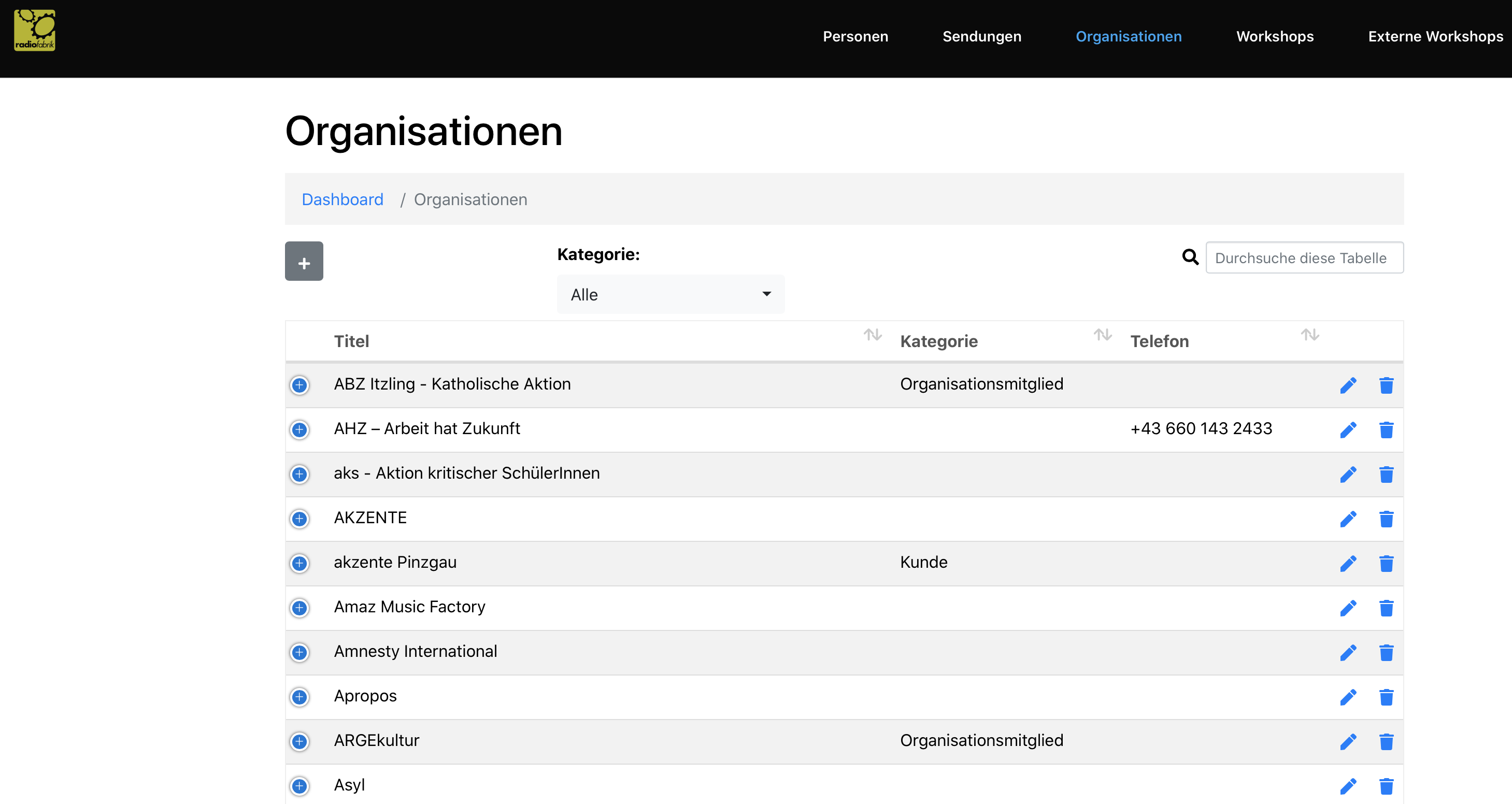This screenshot has width=1512, height=804.
Task: Delete the Amnesty International row
Action: [x=1386, y=653]
